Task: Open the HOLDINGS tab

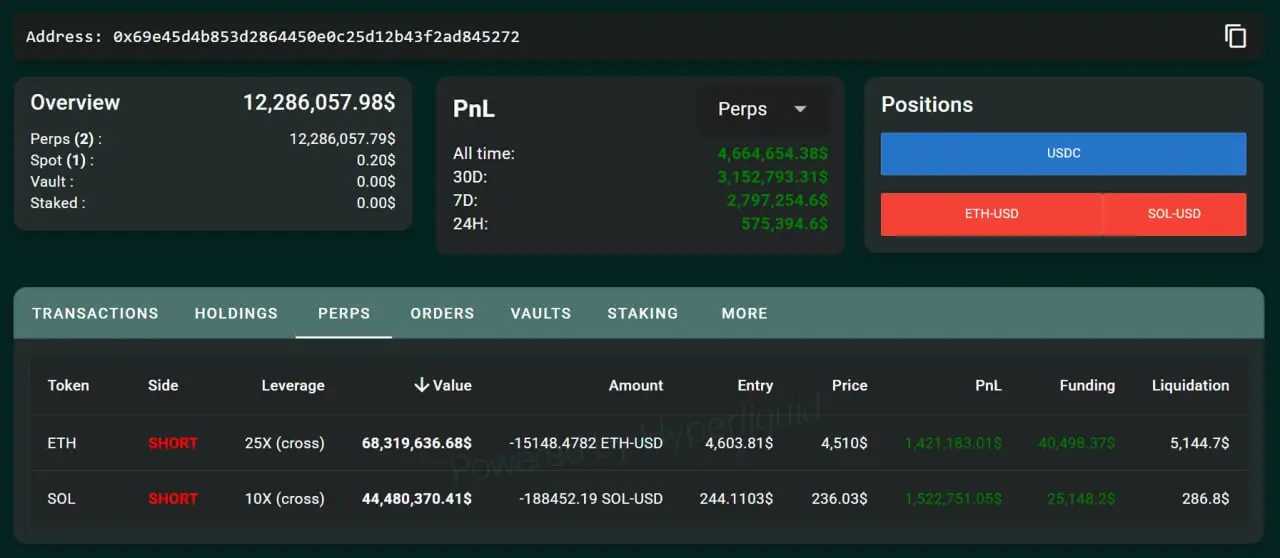Action: point(236,313)
